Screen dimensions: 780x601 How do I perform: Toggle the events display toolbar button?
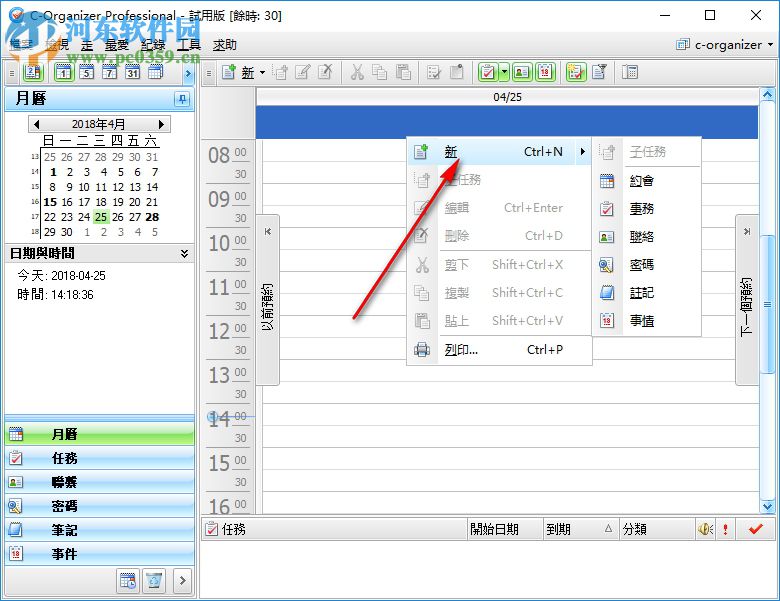point(545,73)
